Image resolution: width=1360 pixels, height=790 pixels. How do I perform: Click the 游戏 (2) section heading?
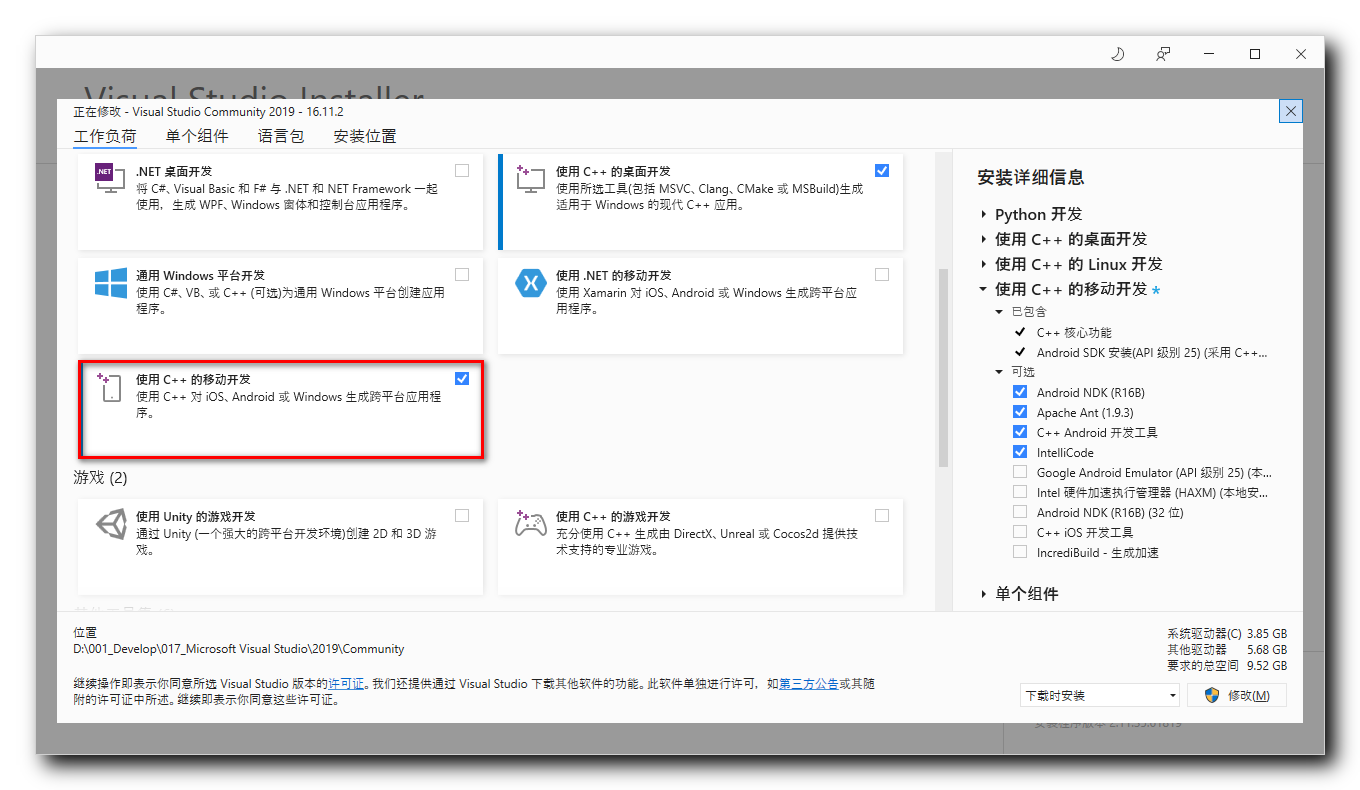[x=101, y=478]
